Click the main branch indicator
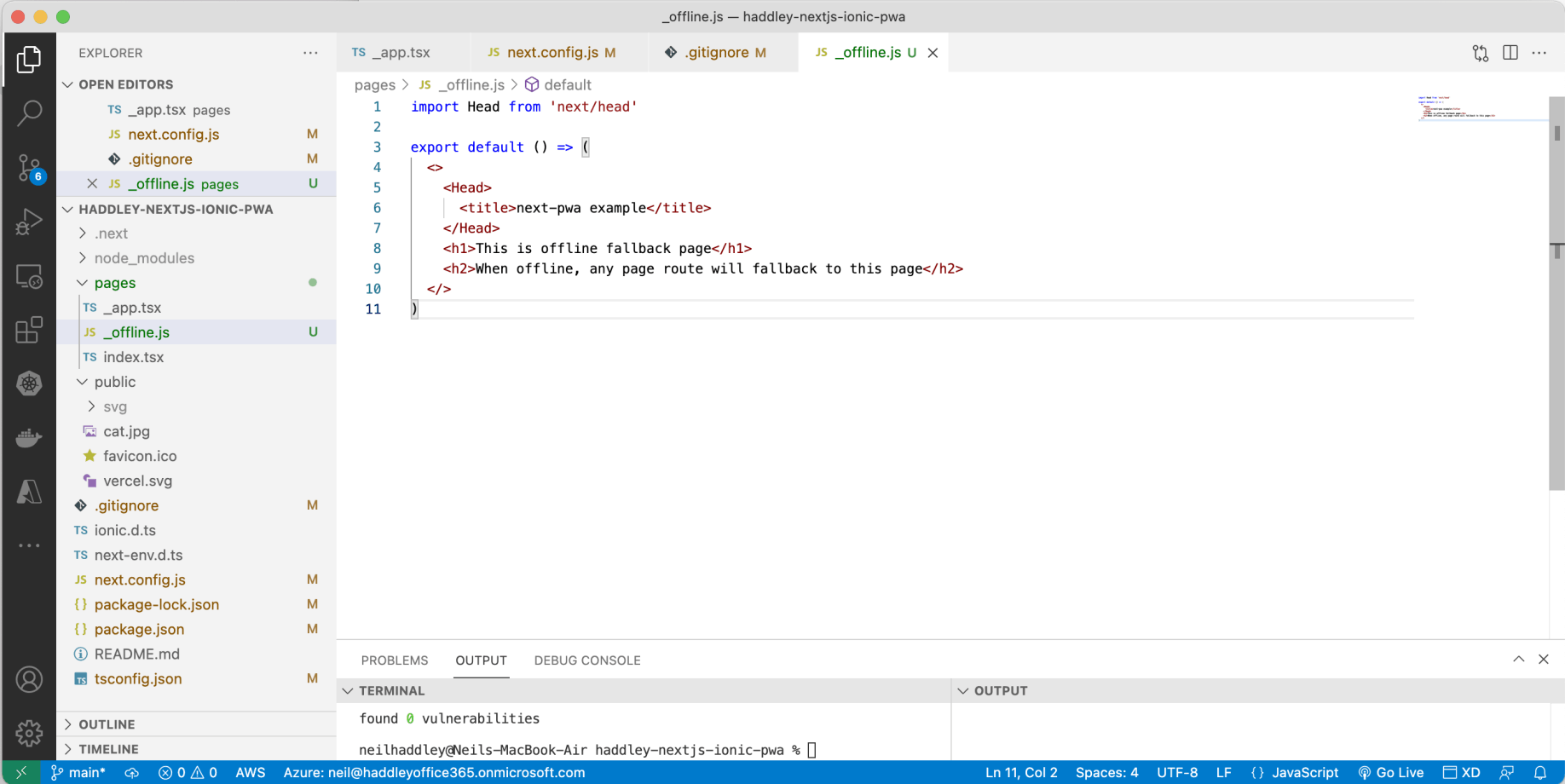Image resolution: width=1565 pixels, height=784 pixels. pyautogui.click(x=78, y=773)
